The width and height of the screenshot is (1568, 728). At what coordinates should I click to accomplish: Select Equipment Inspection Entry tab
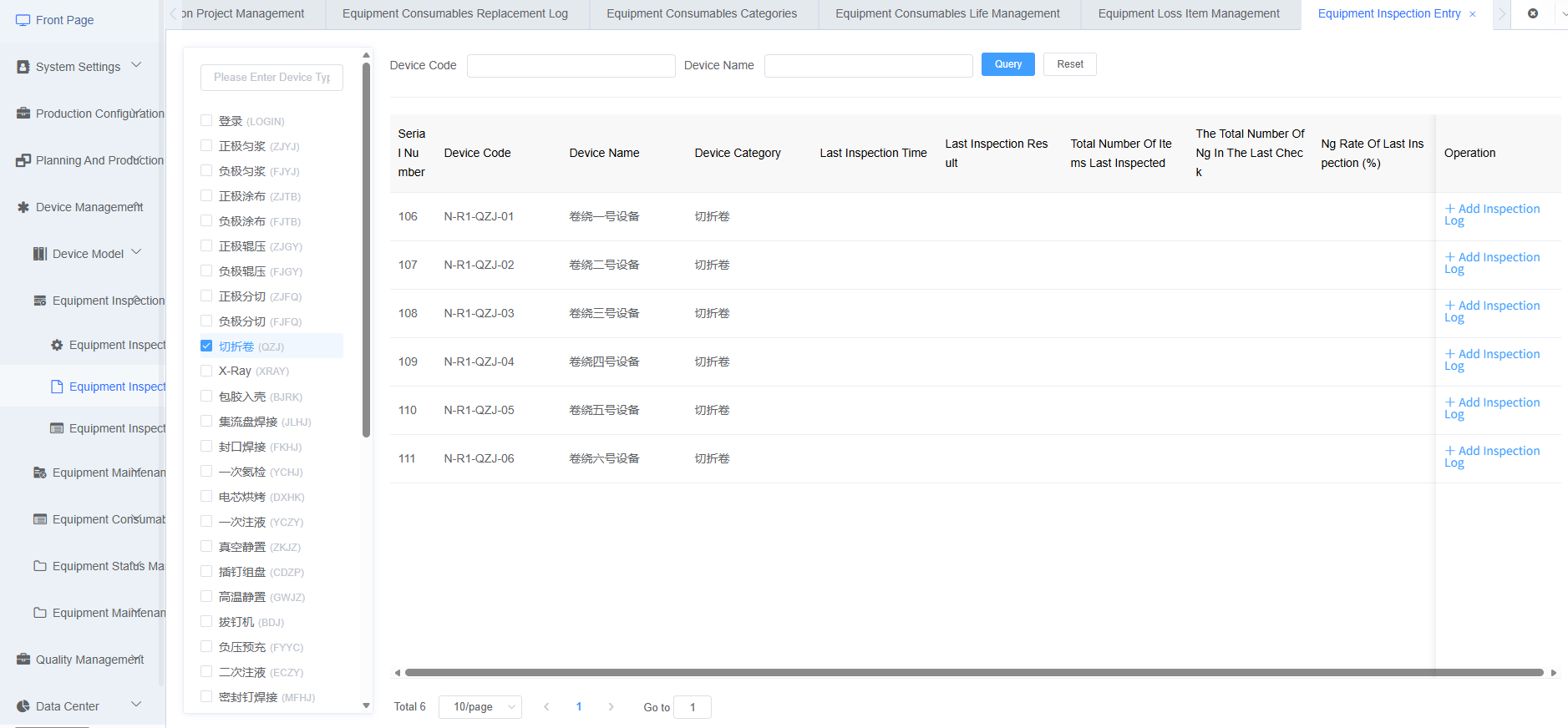pos(1389,13)
